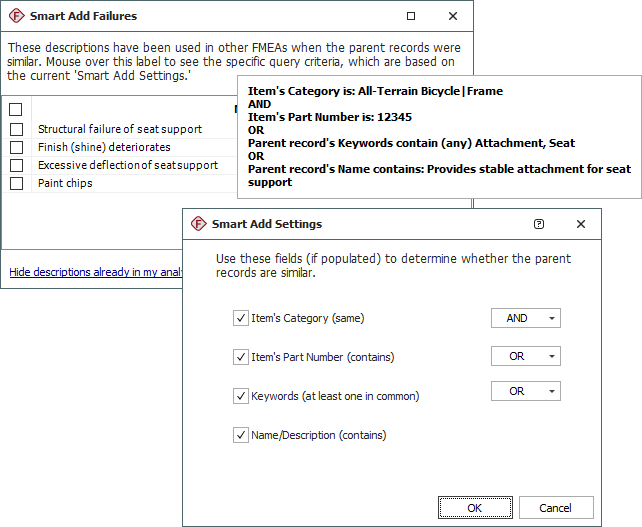Uncheck Item's Part Number (contains)
642x527 pixels.
240,357
